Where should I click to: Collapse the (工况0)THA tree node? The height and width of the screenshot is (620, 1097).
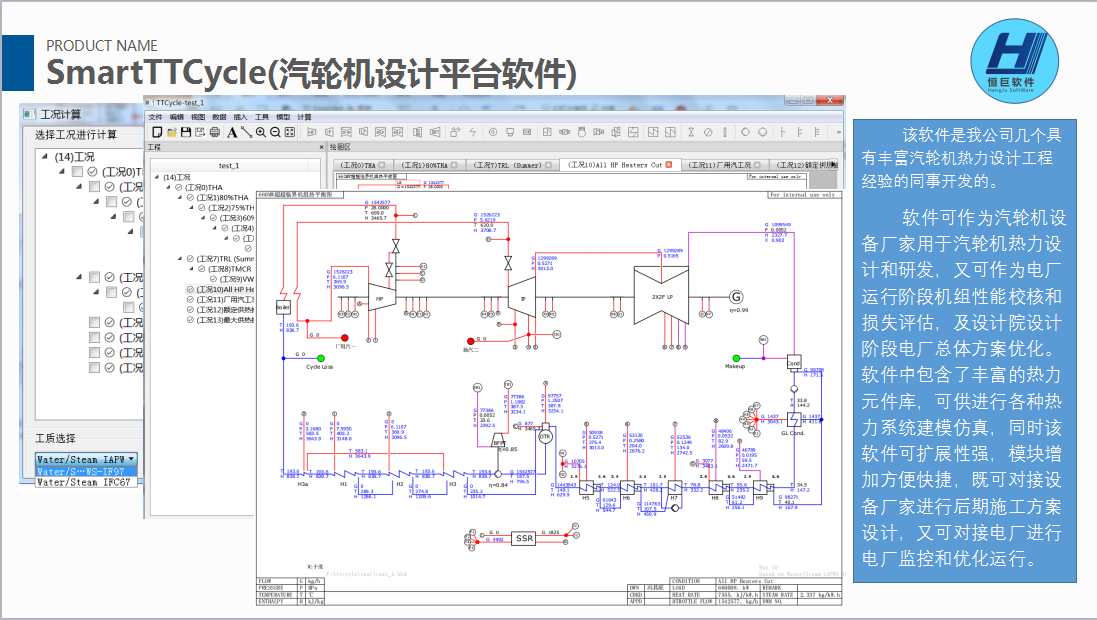169,188
